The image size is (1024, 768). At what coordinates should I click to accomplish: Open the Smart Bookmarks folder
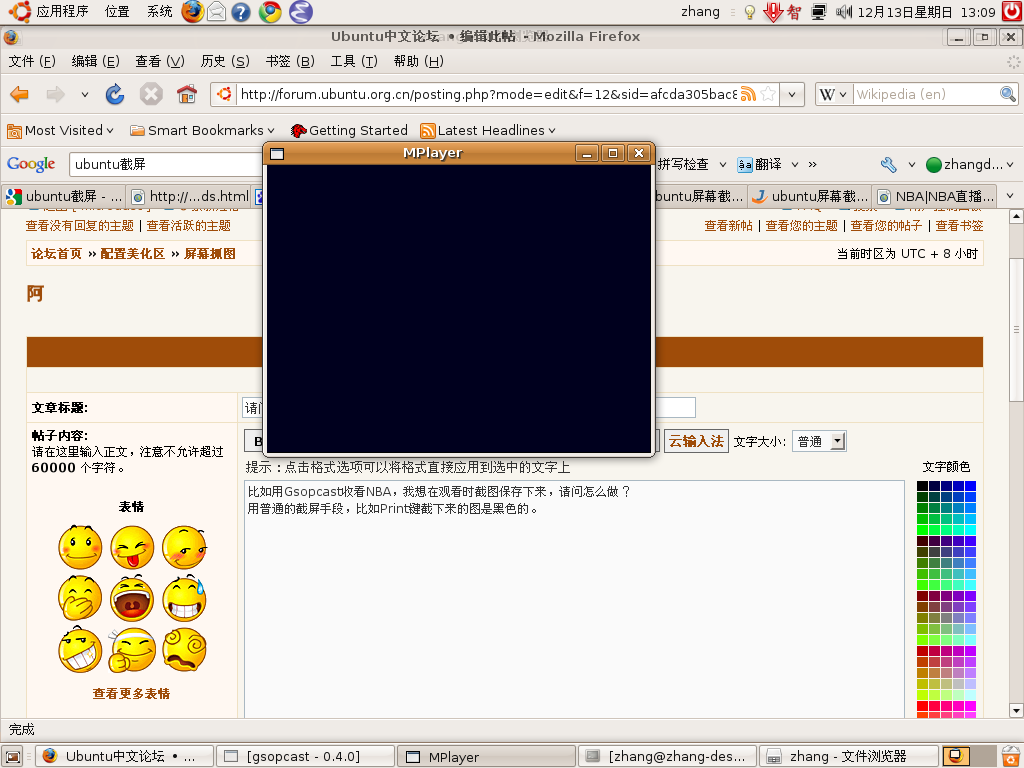click(202, 131)
